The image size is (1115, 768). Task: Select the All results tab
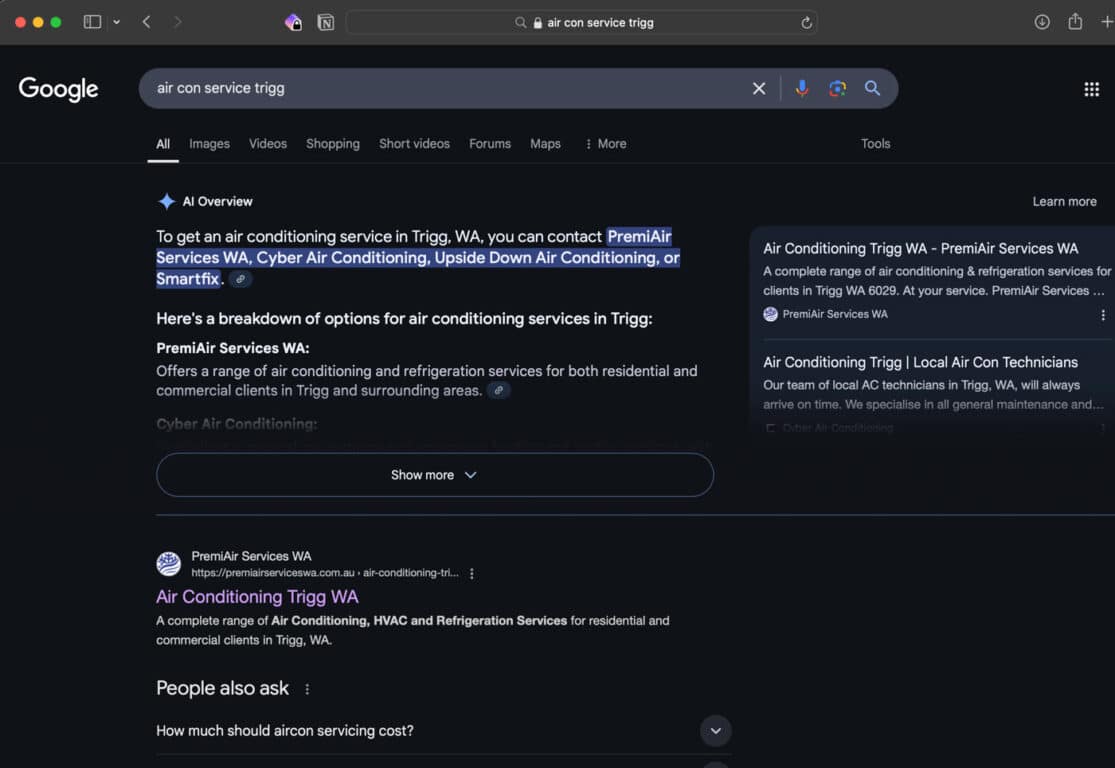pyautogui.click(x=163, y=144)
